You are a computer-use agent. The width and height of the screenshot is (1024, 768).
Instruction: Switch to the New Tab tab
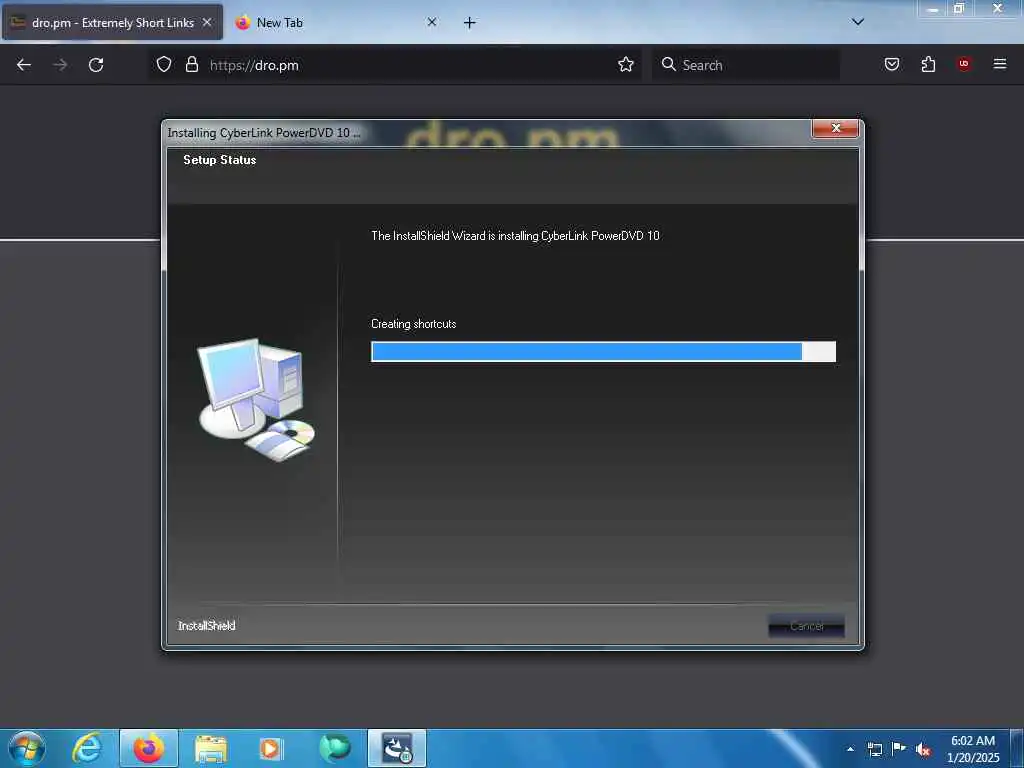point(336,23)
